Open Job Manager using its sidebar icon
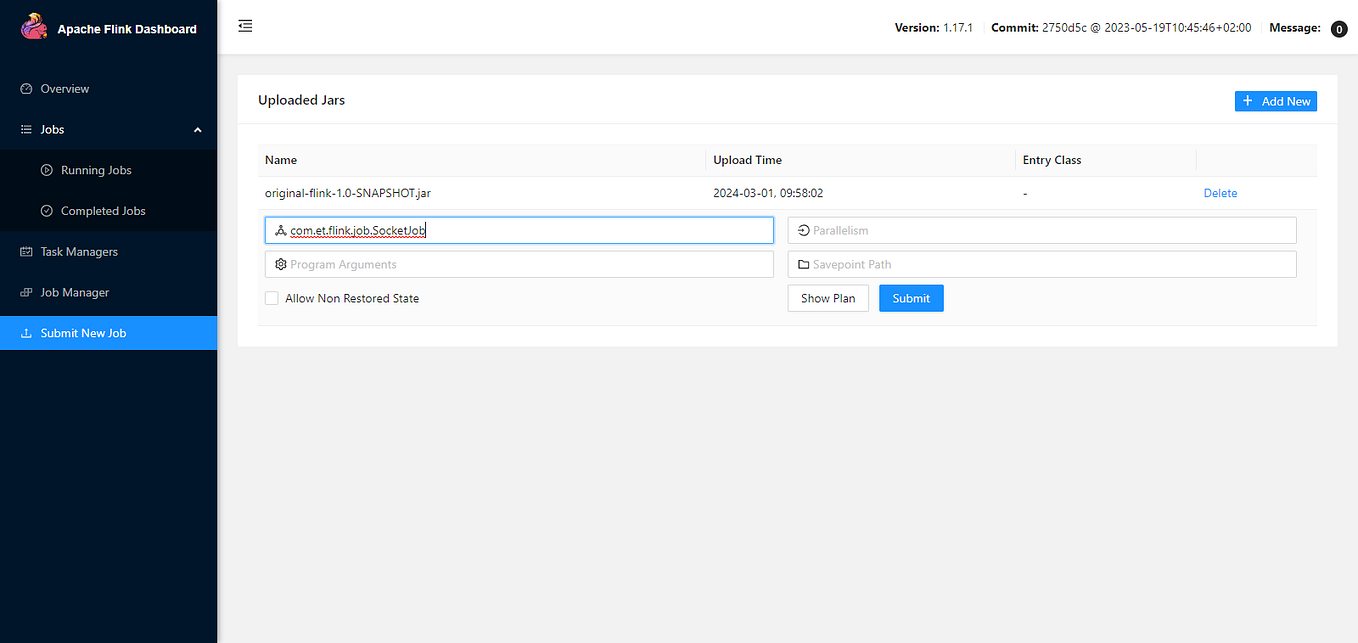Image resolution: width=1358 pixels, height=643 pixels. click(x=26, y=292)
